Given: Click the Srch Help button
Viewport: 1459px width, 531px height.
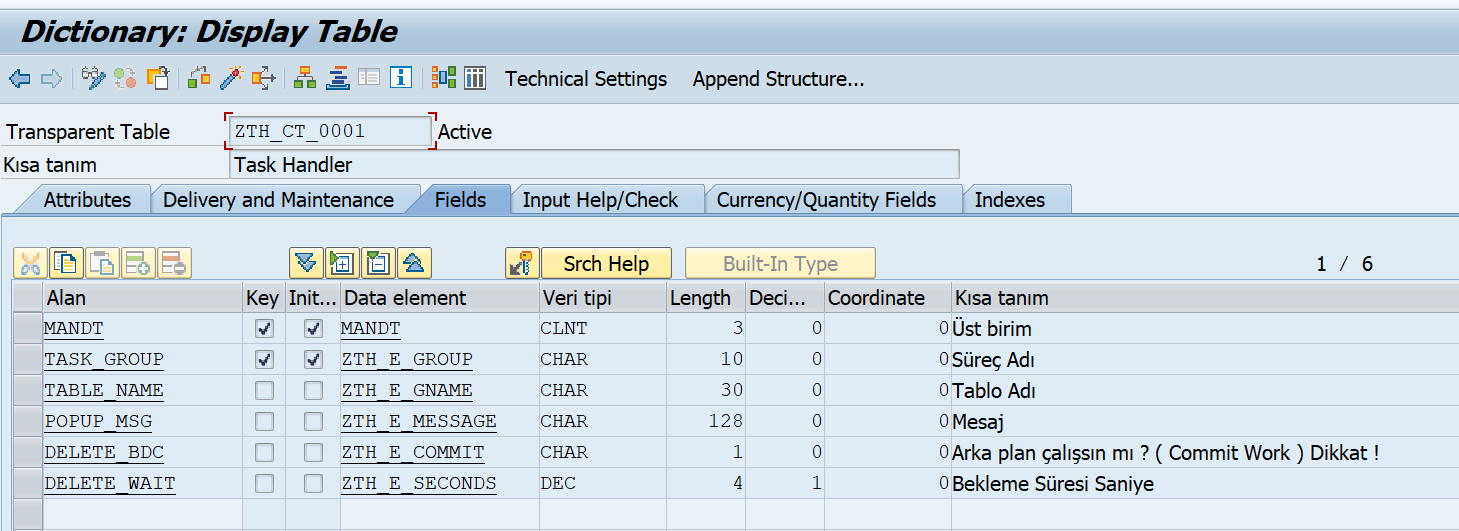Looking at the screenshot, I should coord(606,264).
